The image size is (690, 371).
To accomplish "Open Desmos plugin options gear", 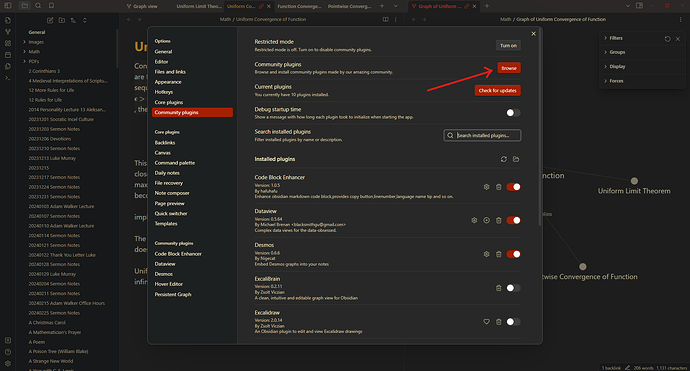I will (x=486, y=254).
